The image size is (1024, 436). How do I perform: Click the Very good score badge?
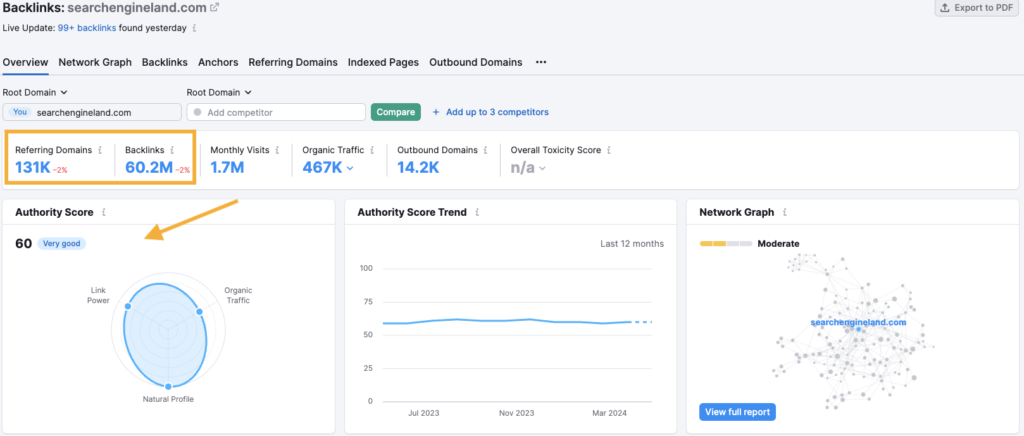[61, 244]
